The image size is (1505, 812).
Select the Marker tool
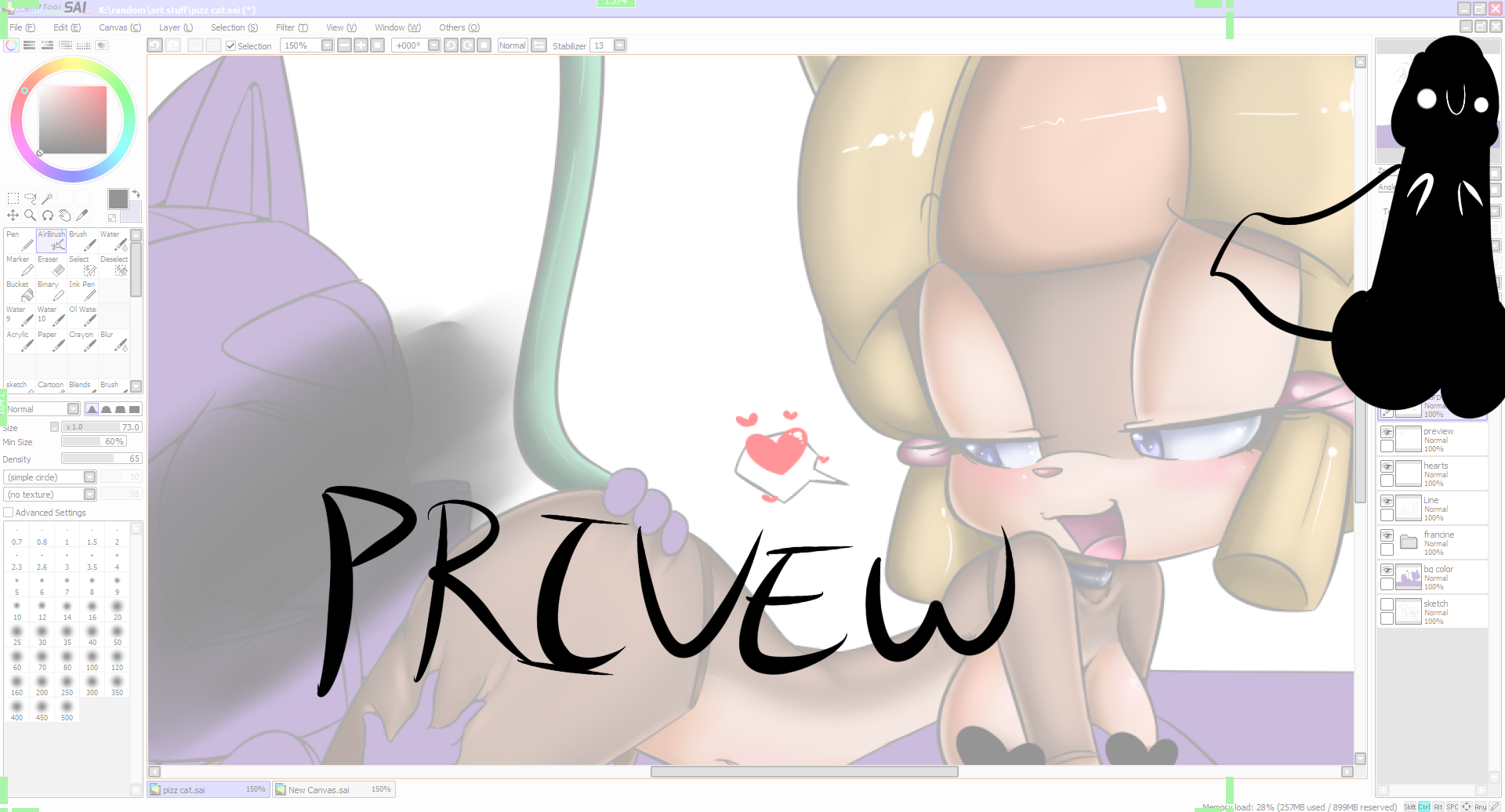(x=20, y=266)
